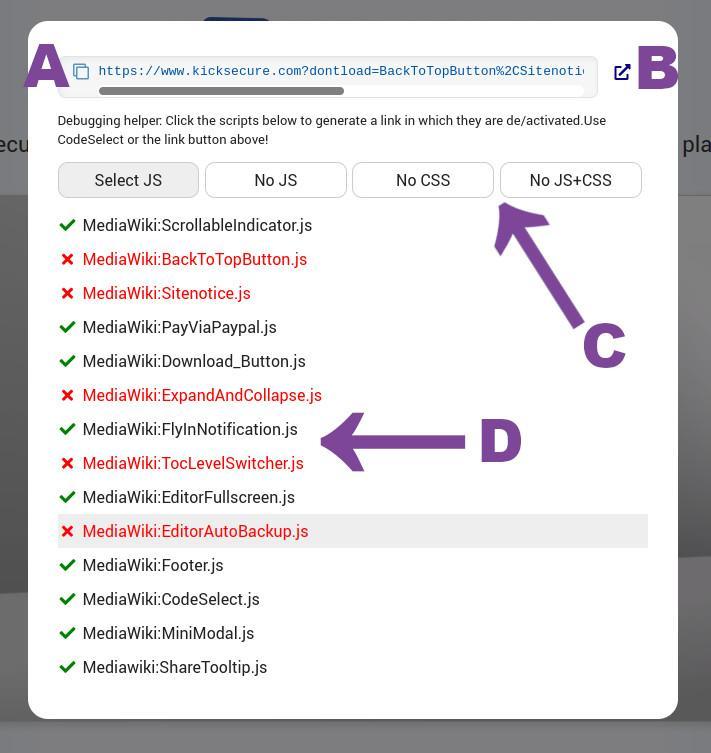Toggle MediaWiki:EditorFullscreen.js script

tap(189, 498)
